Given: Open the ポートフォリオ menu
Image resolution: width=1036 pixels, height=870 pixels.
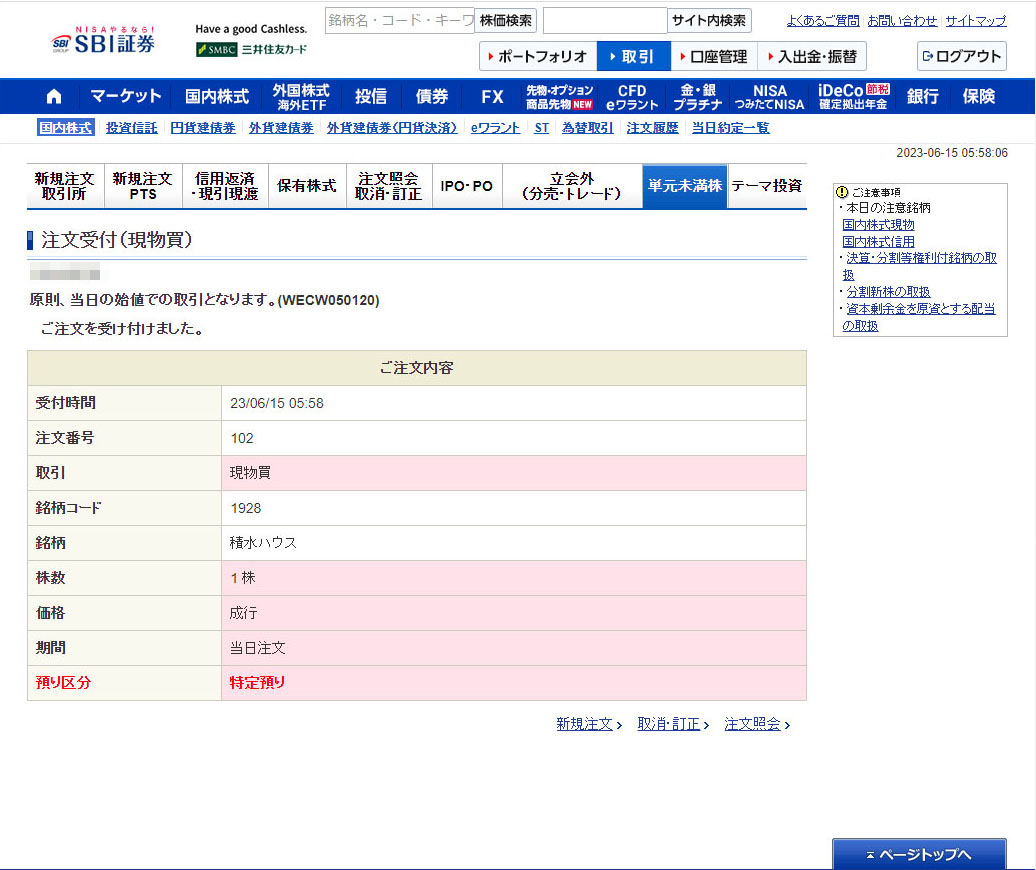Looking at the screenshot, I should pyautogui.click(x=537, y=56).
